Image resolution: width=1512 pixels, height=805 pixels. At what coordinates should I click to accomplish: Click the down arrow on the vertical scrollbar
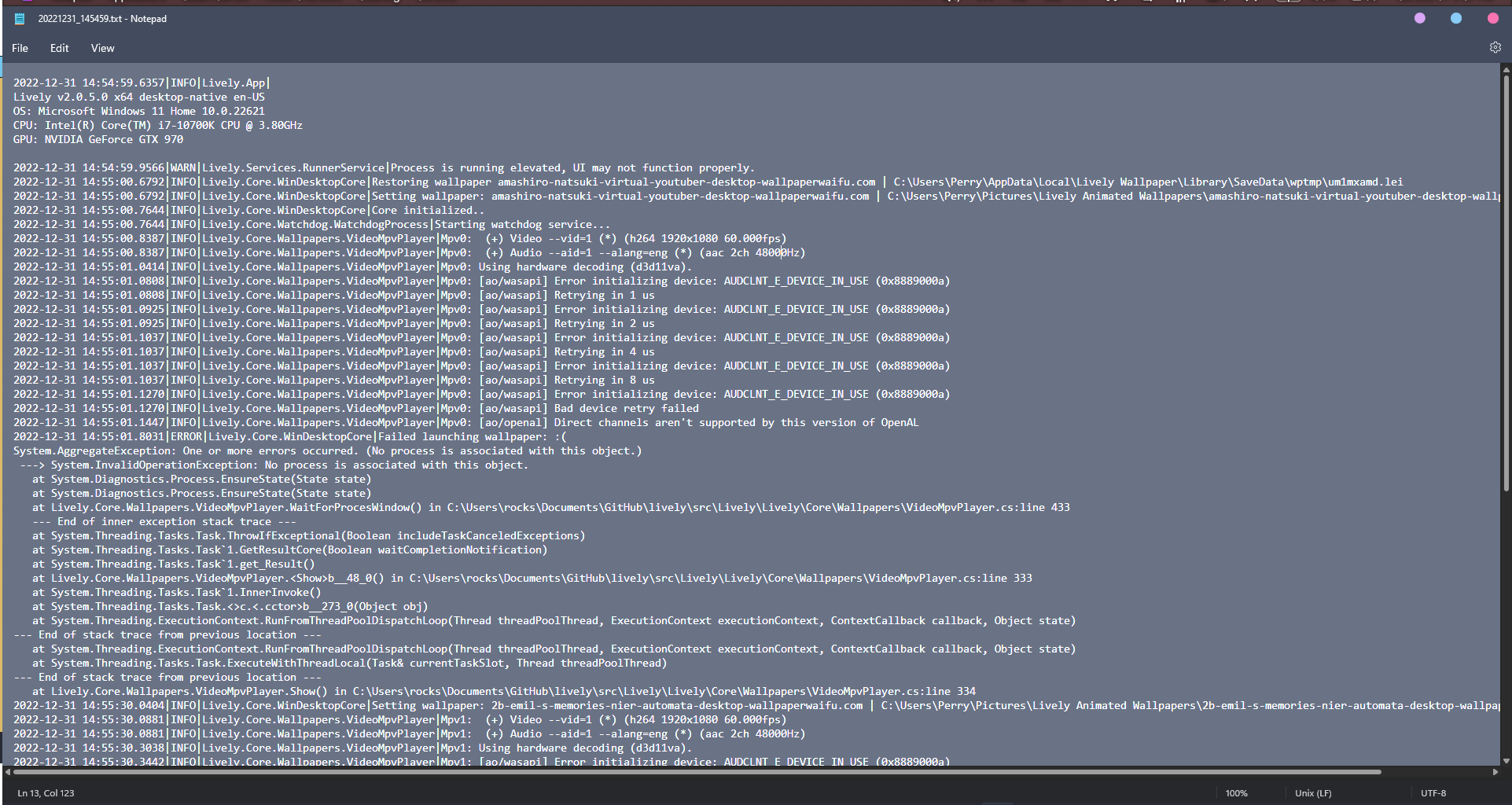(x=1506, y=761)
